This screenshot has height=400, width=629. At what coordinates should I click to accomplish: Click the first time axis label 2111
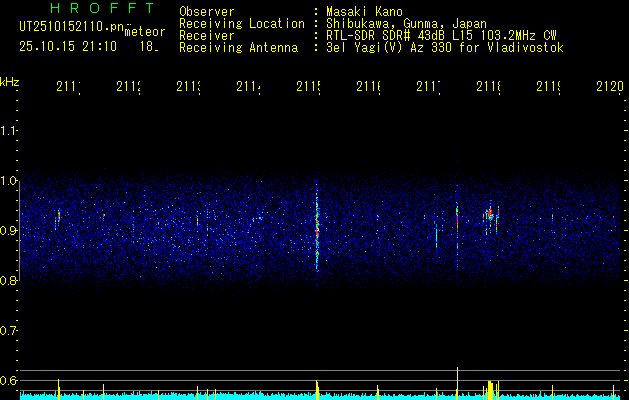[x=68, y=86]
